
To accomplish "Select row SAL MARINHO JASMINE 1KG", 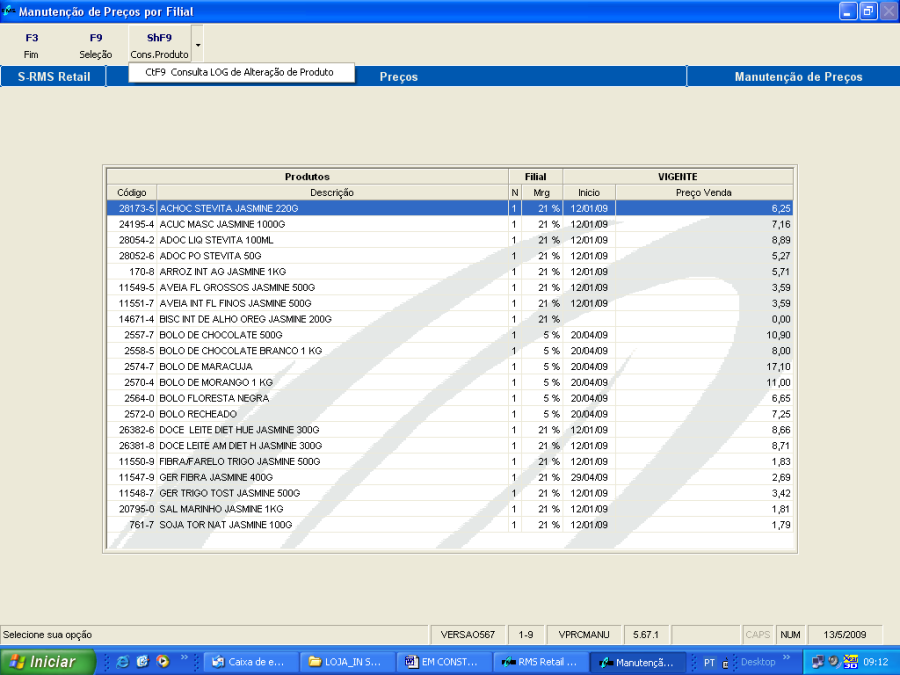I will pyautogui.click(x=450, y=509).
